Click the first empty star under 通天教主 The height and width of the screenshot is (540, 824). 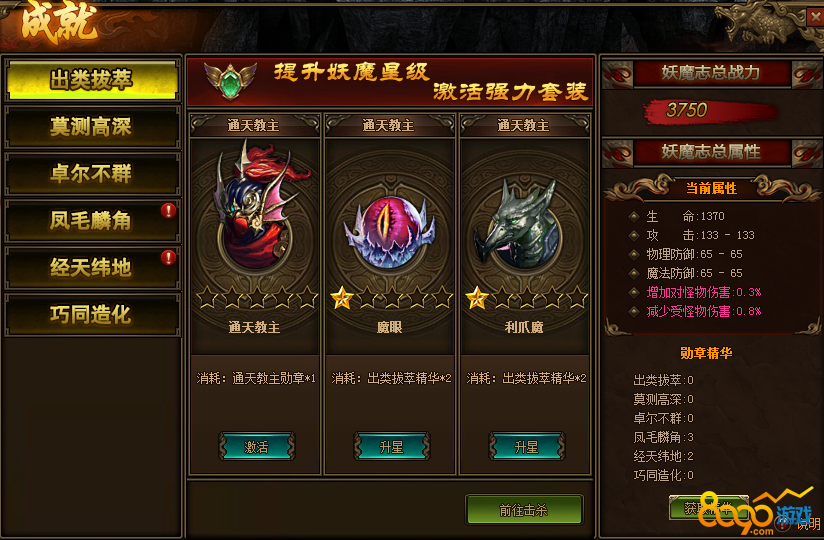208,297
